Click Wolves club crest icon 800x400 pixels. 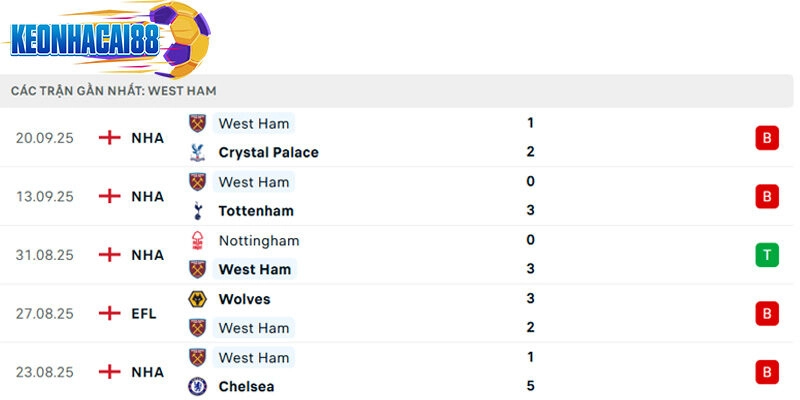pyautogui.click(x=197, y=299)
